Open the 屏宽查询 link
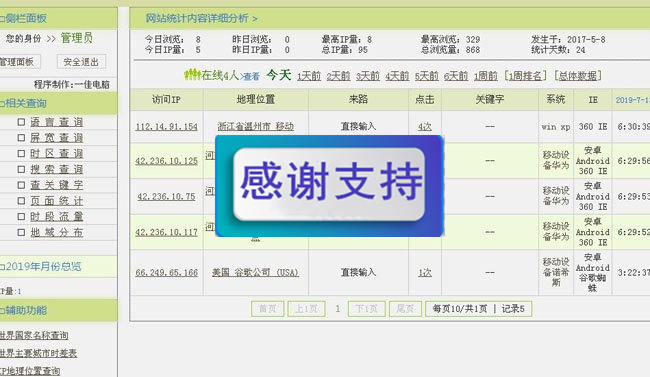650x377 pixels. tap(56, 138)
